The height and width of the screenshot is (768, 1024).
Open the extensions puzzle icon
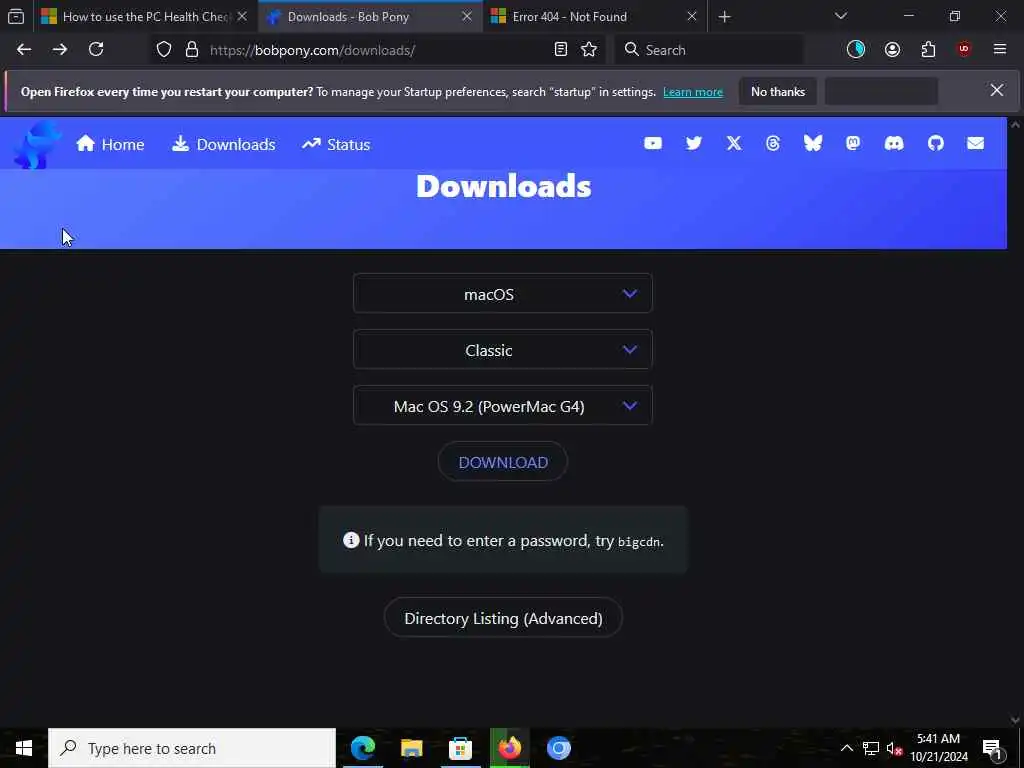(x=928, y=50)
